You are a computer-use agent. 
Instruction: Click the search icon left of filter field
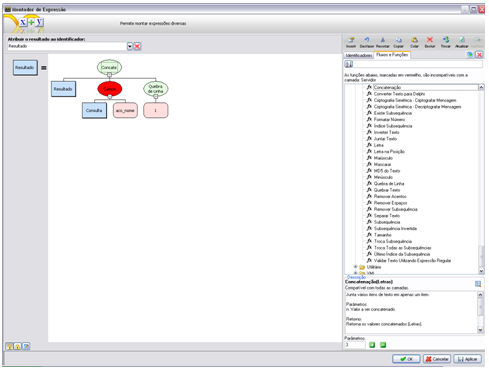point(348,64)
